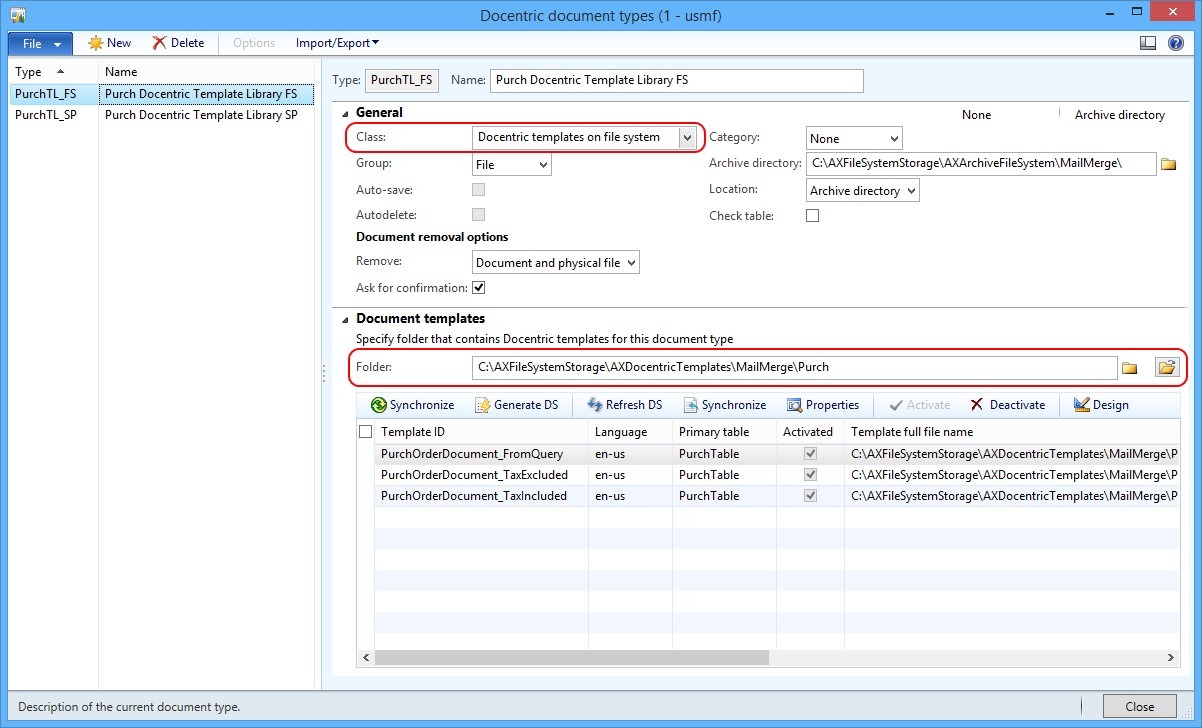Deactivate the selected template
The height and width of the screenshot is (728, 1202).
point(1008,405)
